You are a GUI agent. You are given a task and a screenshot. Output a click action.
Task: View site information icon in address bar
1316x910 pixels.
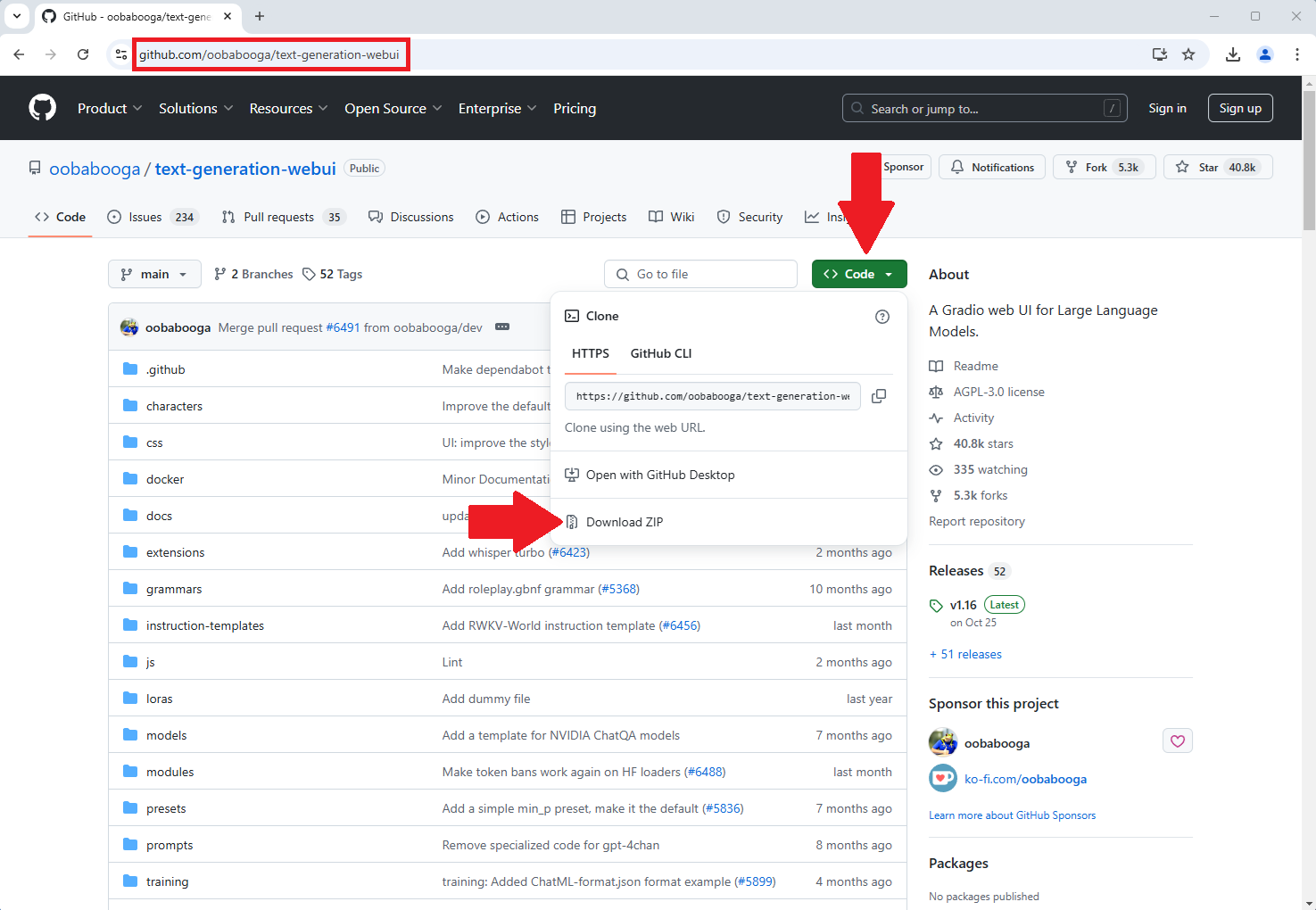click(121, 54)
